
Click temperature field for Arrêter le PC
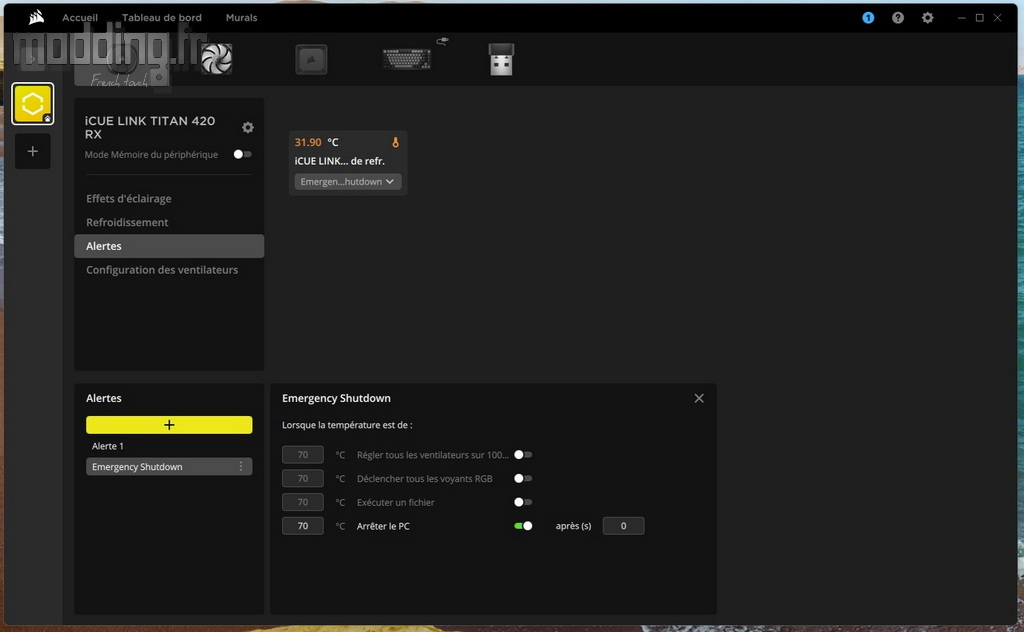coord(302,526)
